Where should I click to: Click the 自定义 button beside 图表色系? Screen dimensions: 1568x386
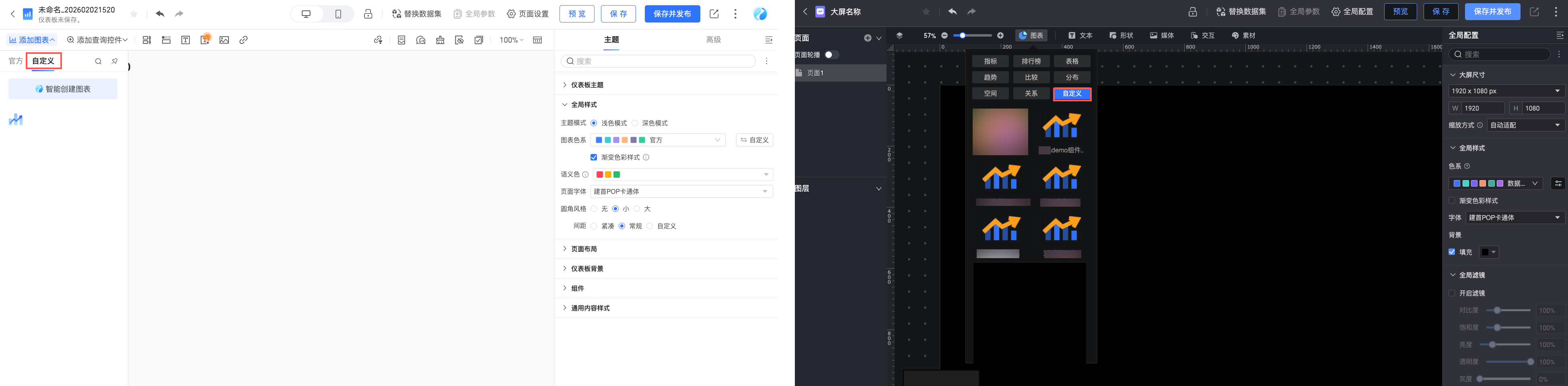(754, 140)
